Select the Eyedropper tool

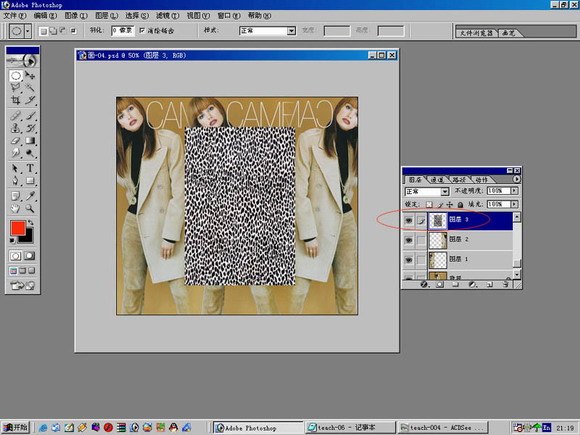coord(30,196)
